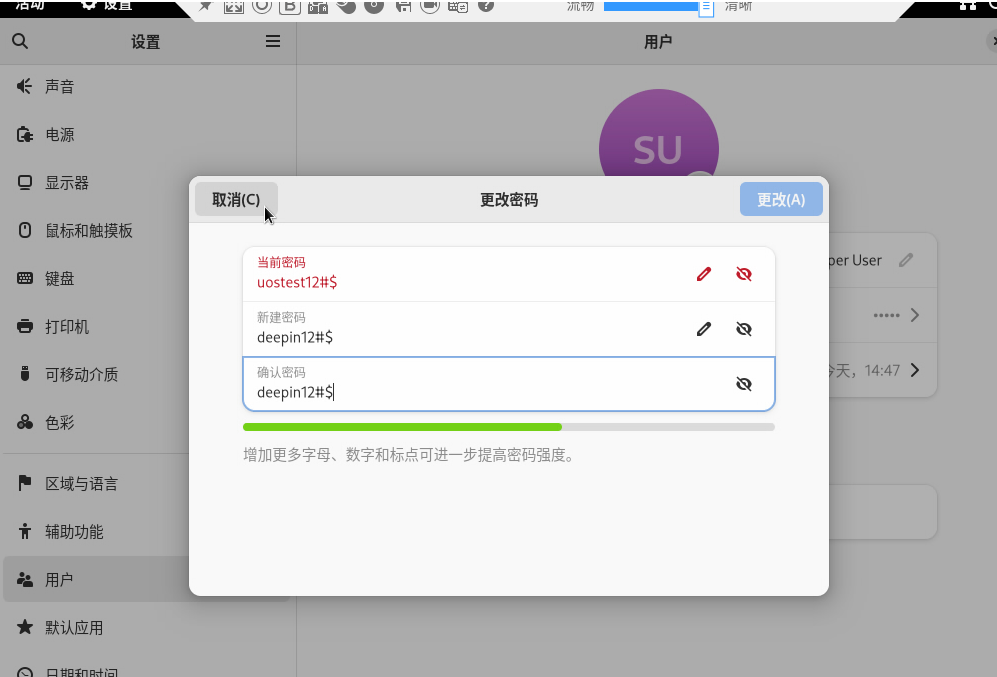Click the search icon in Settings header
Screen dimensions: 997x677
click(20, 42)
